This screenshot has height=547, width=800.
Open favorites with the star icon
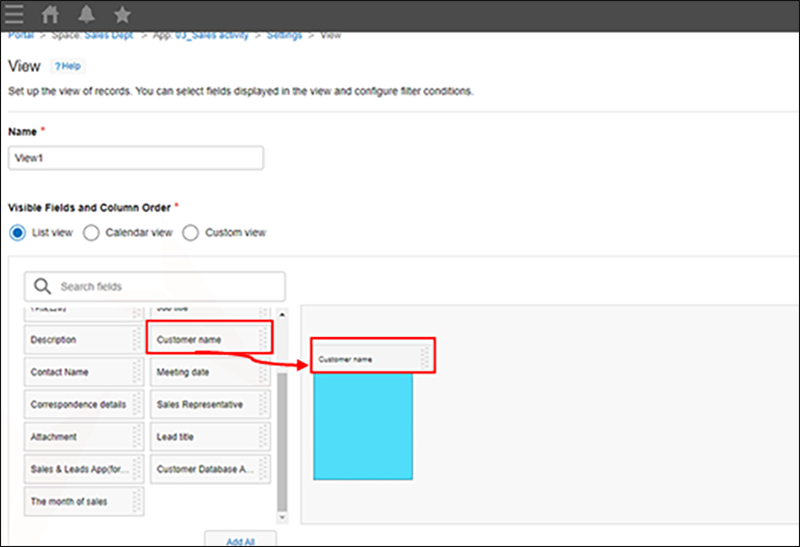[122, 15]
